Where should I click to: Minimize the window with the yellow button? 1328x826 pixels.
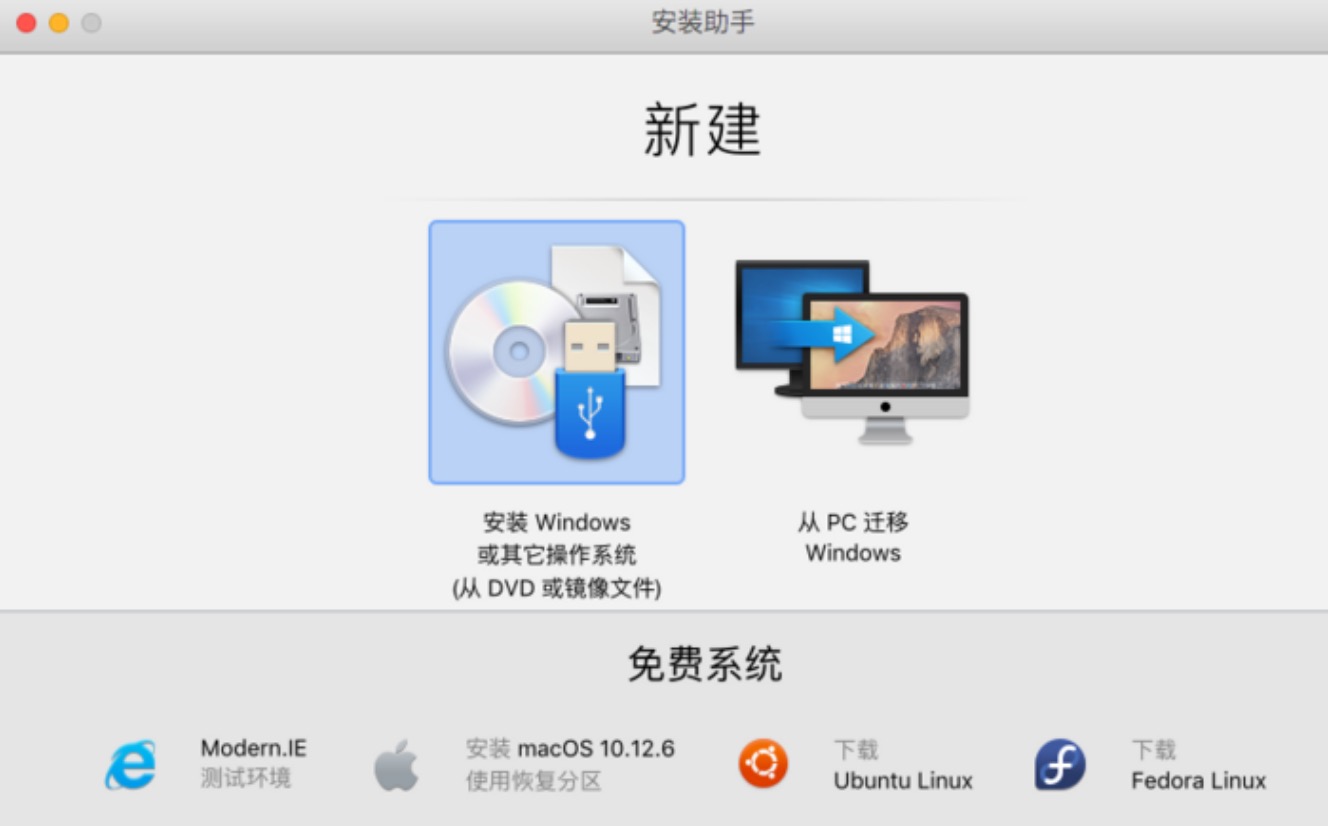click(59, 22)
